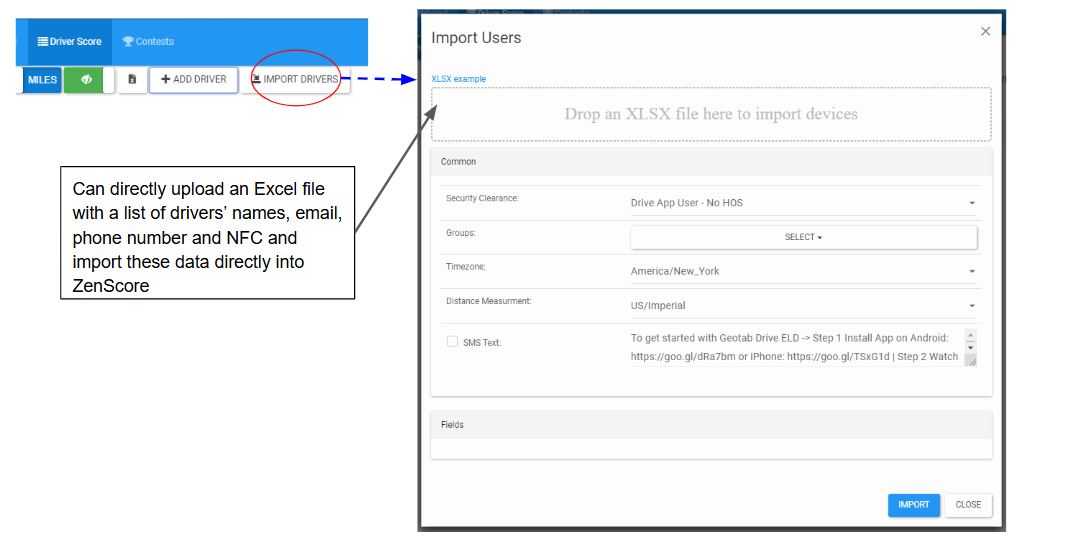1078x542 pixels.
Task: Select the MILES button
Action: coord(43,80)
